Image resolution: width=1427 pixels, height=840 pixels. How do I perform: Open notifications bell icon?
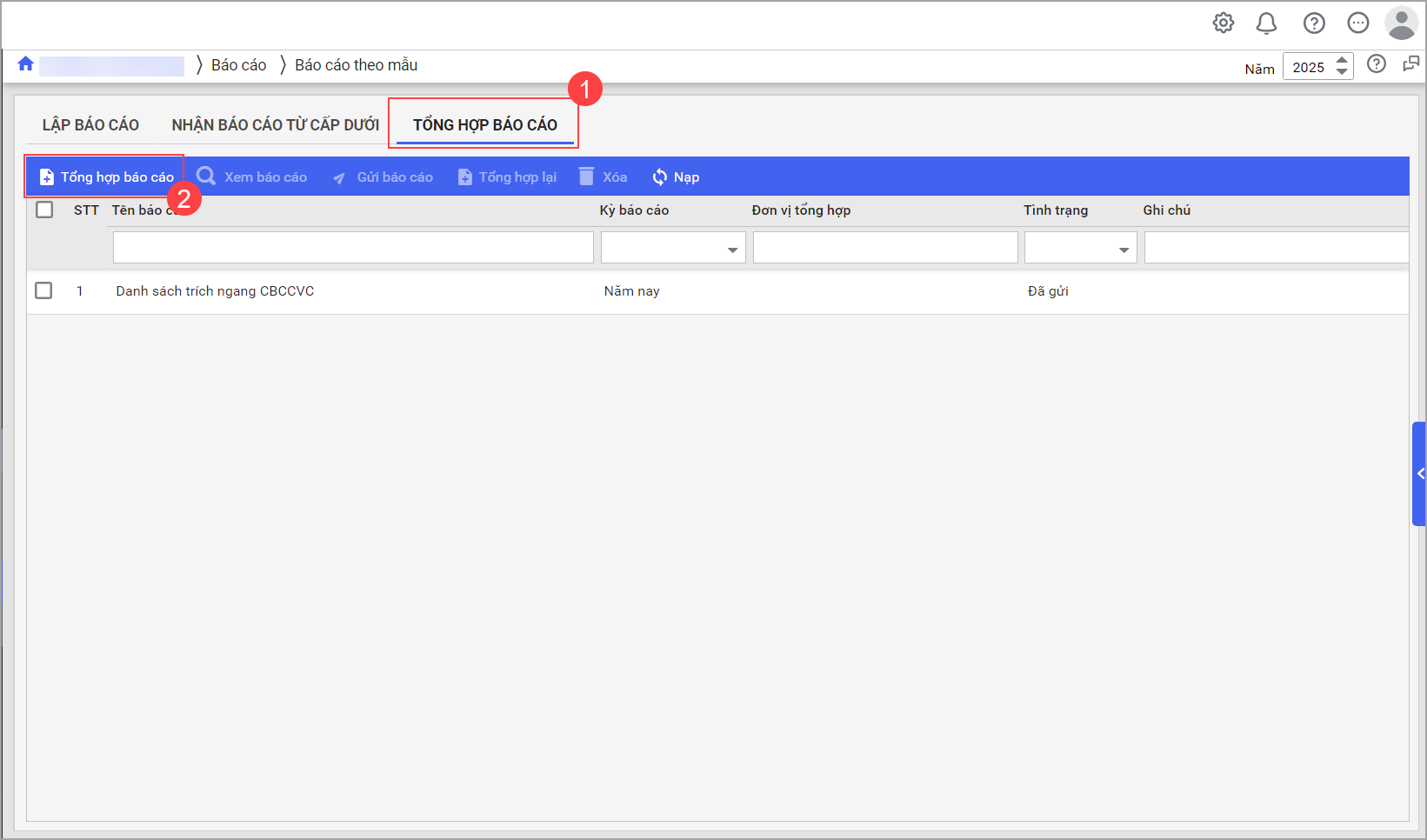pyautogui.click(x=1266, y=23)
